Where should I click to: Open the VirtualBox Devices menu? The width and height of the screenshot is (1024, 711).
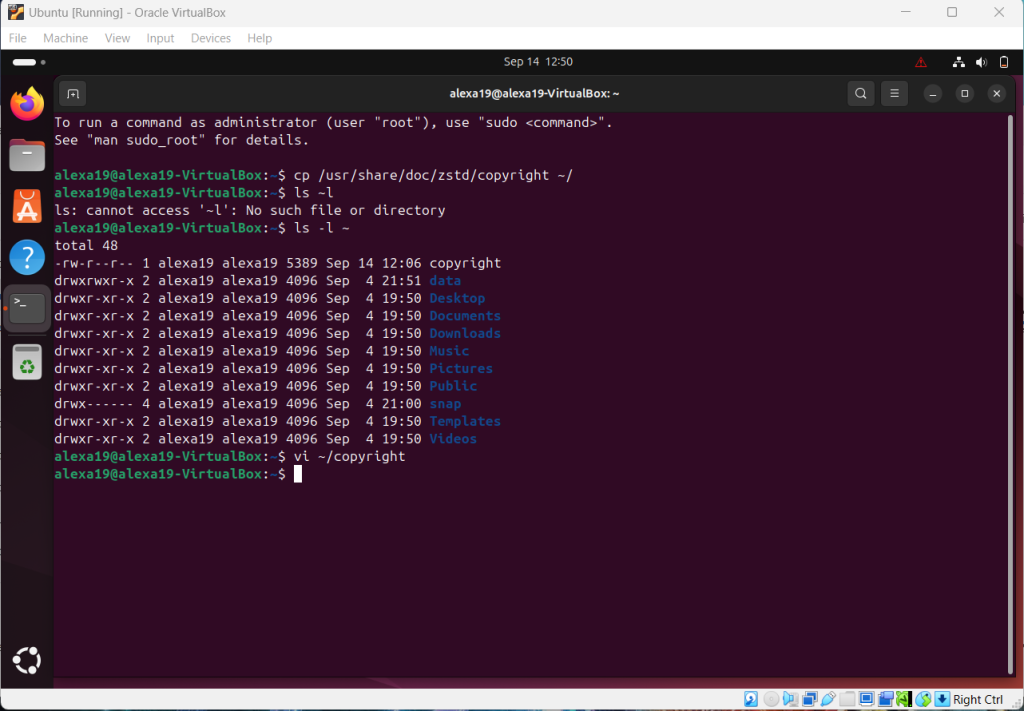(210, 38)
